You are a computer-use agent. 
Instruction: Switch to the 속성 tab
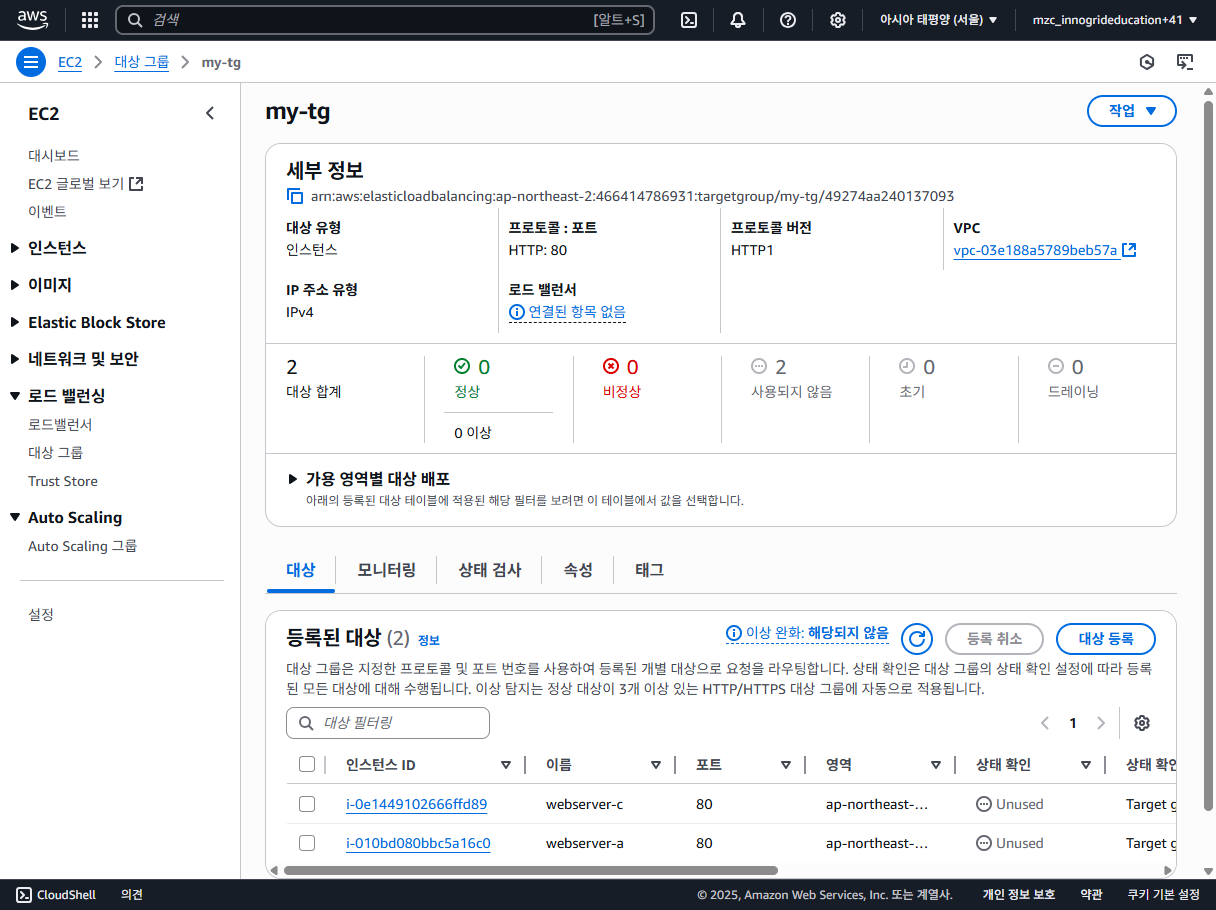click(x=578, y=570)
